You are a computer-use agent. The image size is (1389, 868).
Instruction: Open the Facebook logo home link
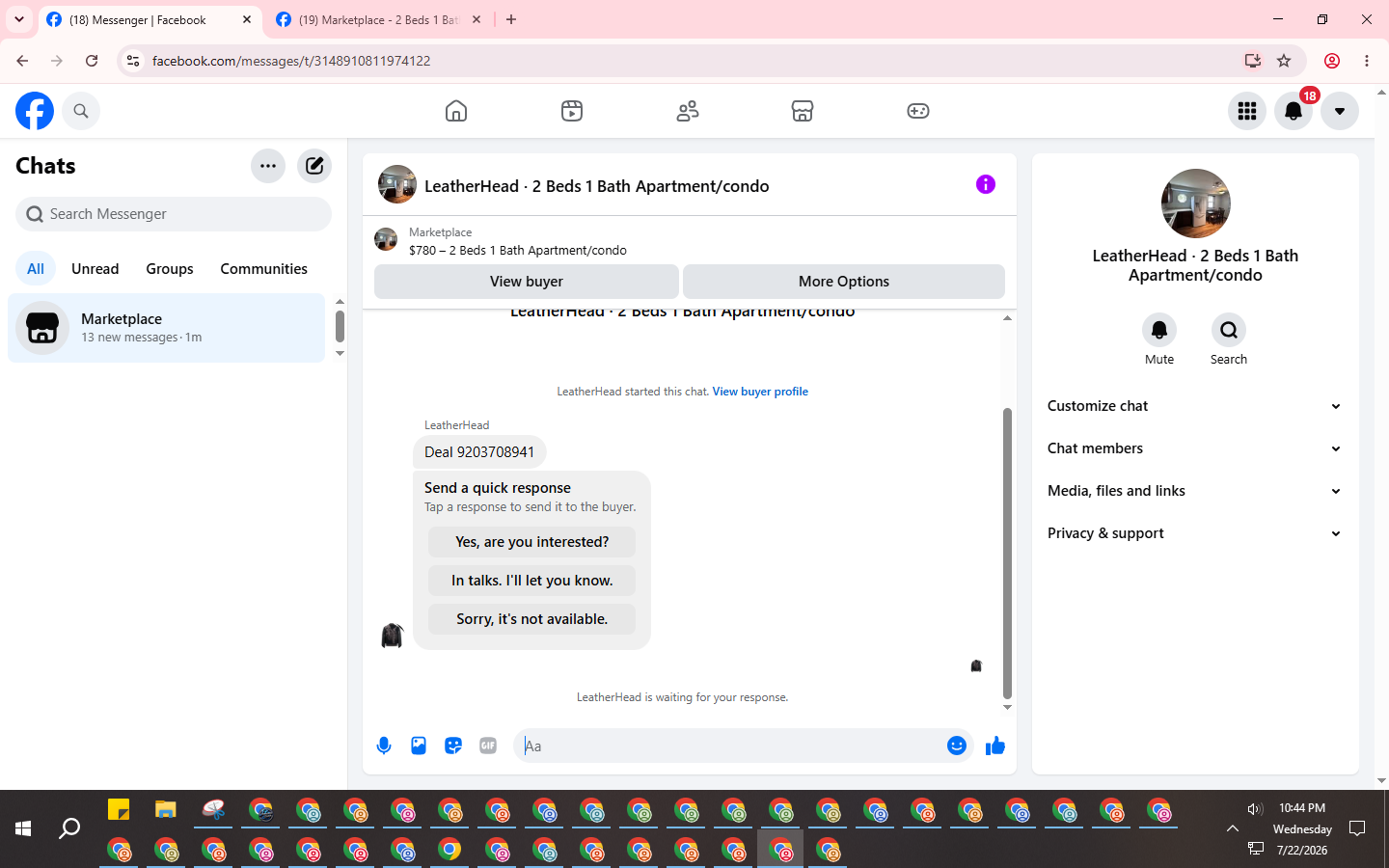pos(35,111)
